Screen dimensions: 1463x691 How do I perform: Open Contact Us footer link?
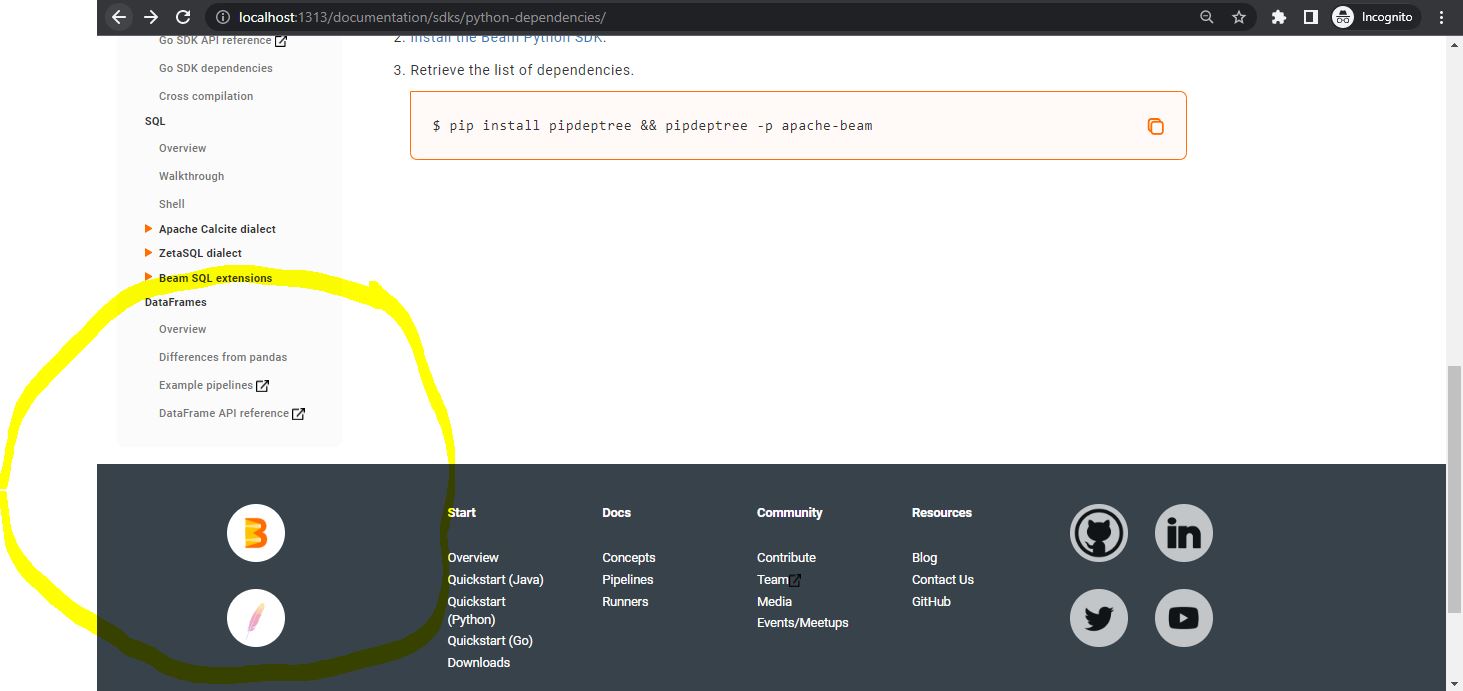(943, 580)
